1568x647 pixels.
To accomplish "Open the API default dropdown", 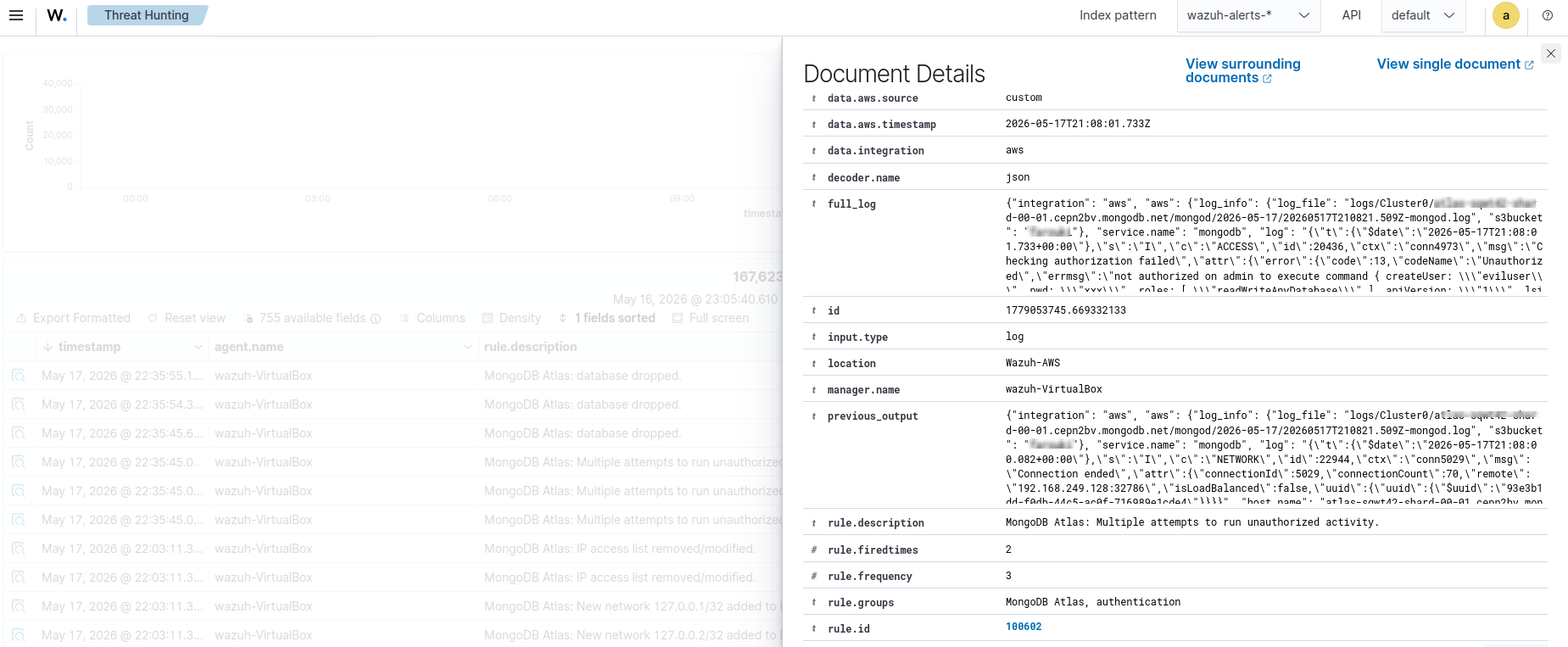I will click(x=1423, y=15).
